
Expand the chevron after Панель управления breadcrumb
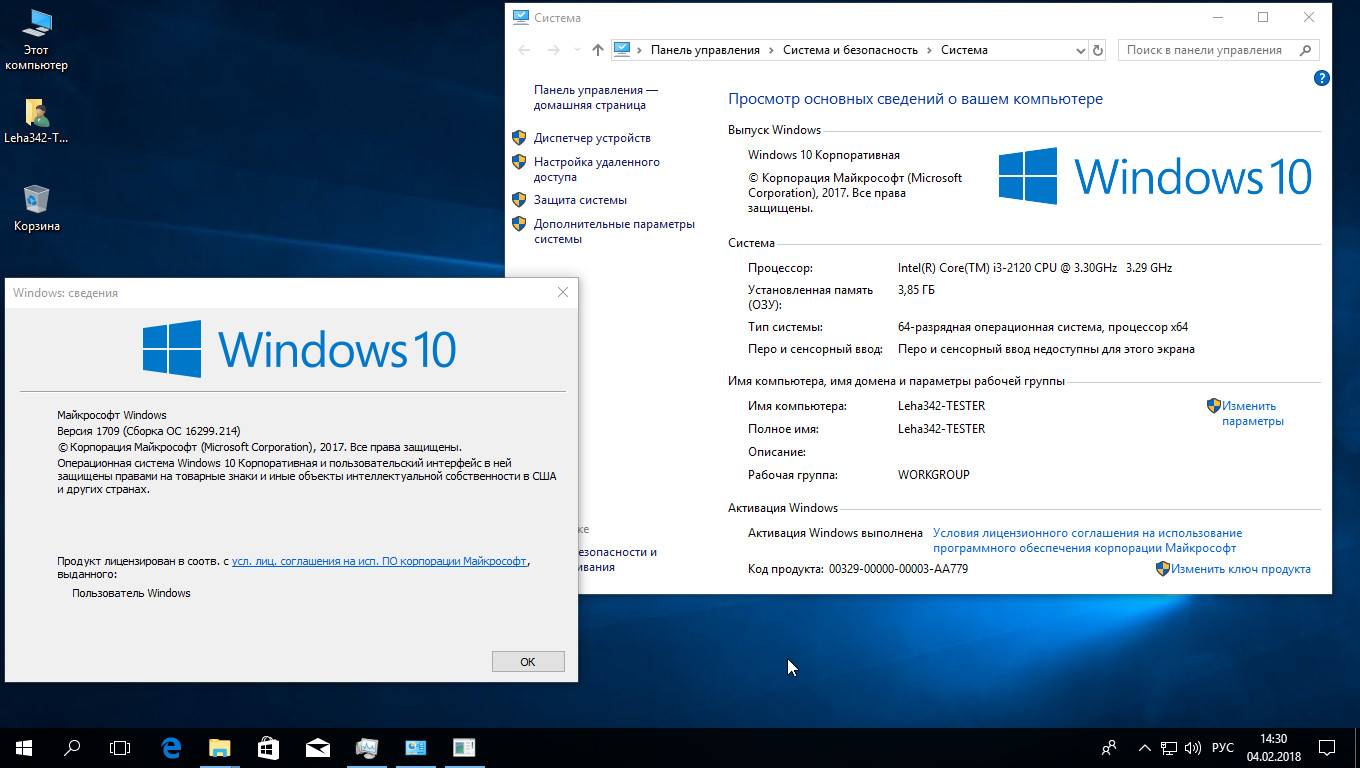tap(771, 50)
